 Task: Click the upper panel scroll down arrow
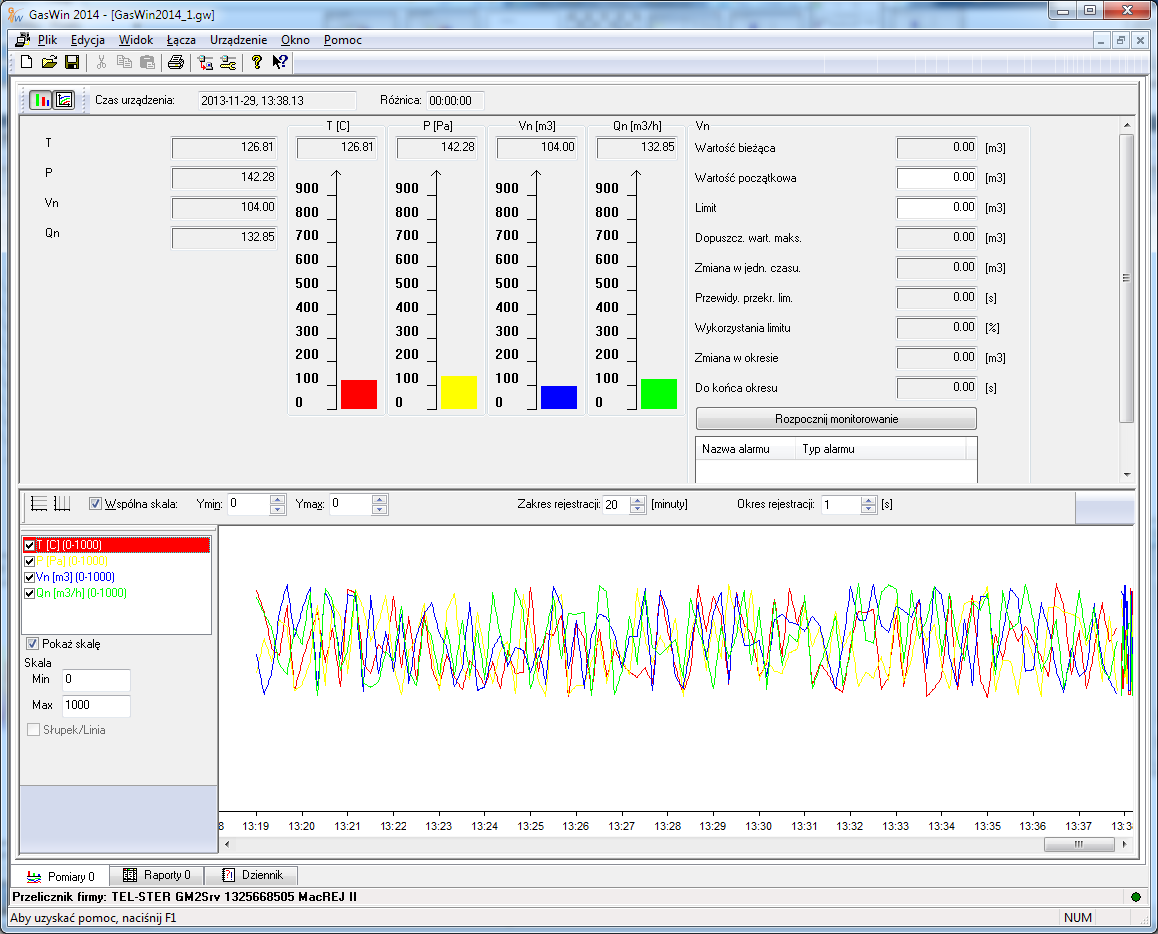pos(1126,474)
